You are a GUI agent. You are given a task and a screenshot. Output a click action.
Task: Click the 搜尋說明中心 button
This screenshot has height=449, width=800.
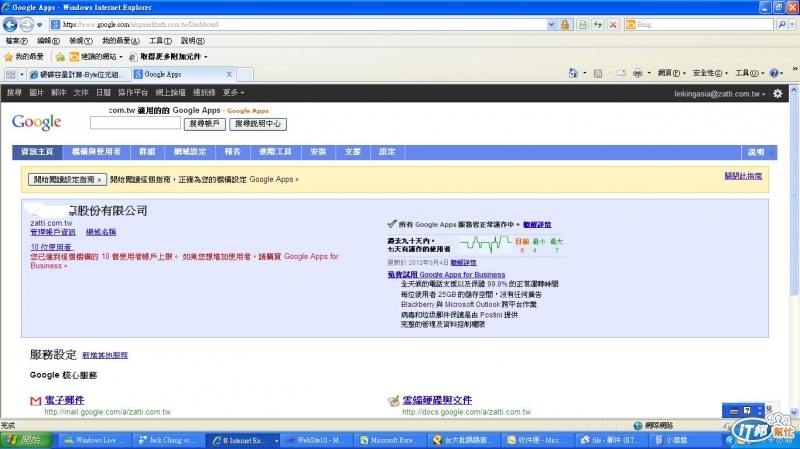coord(258,123)
